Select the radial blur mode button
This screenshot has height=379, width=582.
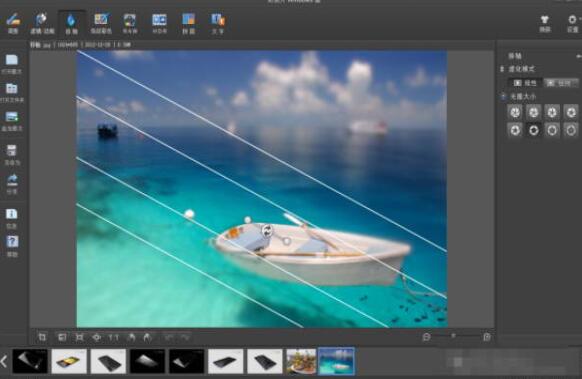560,83
